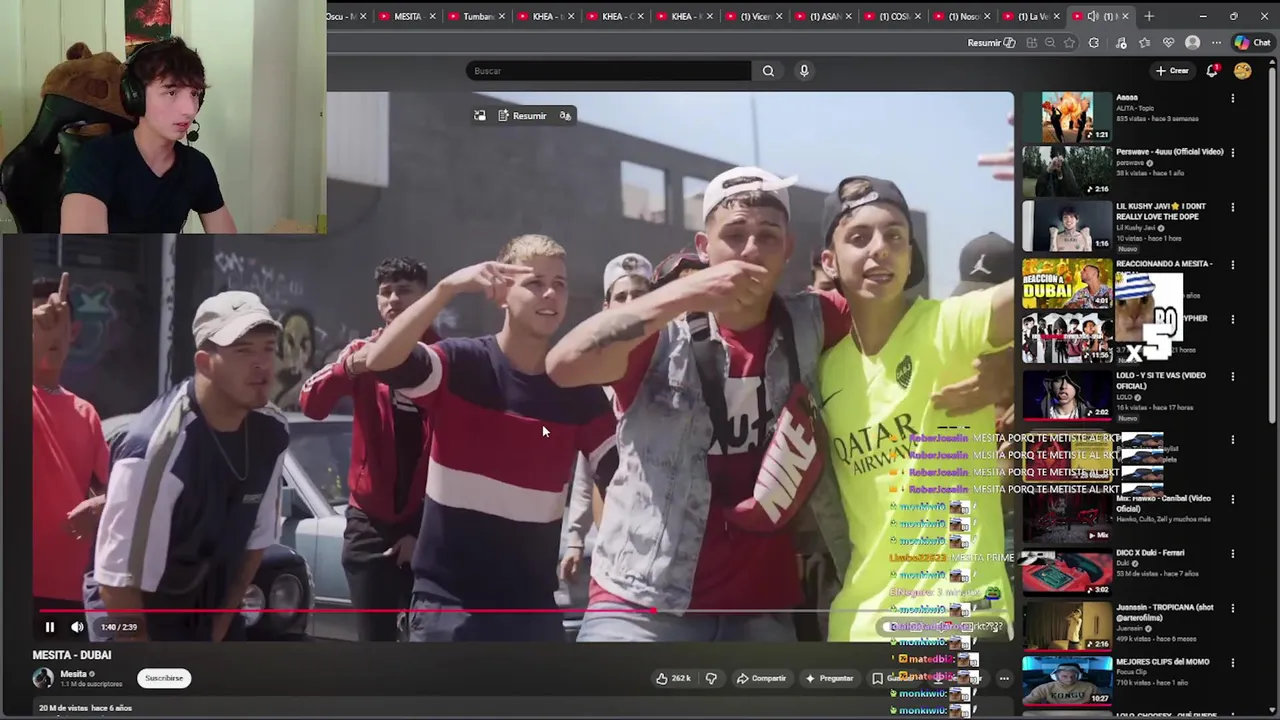The height and width of the screenshot is (720, 1280).
Task: Close the MESITA browser tab
Action: [x=432, y=16]
